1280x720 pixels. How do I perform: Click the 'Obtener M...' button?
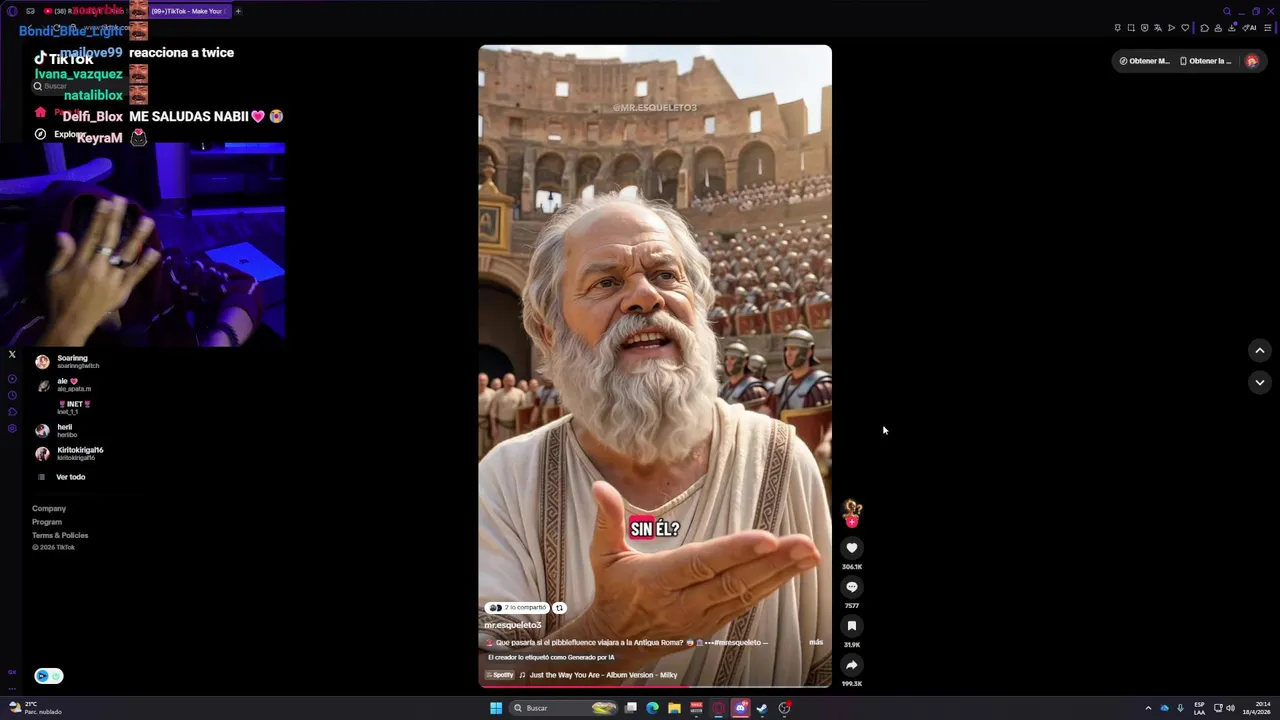[x=1144, y=61]
